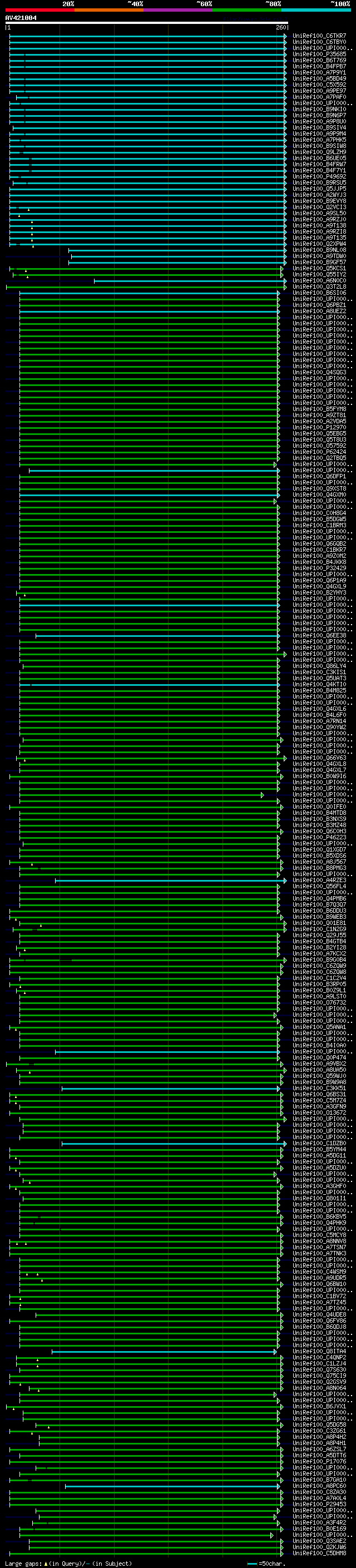This screenshot has width=356, height=1568.
Task: Select hit label UniRef100_A7RN14
Action: 319,721
